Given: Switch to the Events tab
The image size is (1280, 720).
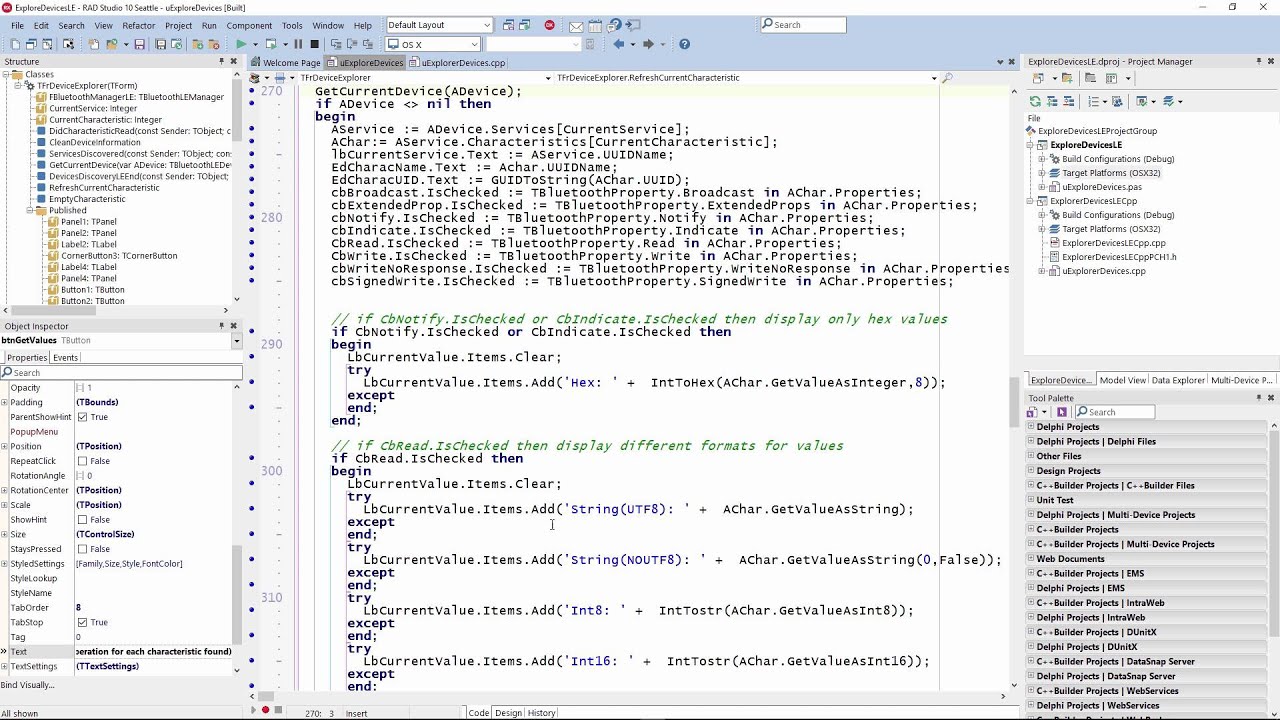Looking at the screenshot, I should [x=65, y=357].
